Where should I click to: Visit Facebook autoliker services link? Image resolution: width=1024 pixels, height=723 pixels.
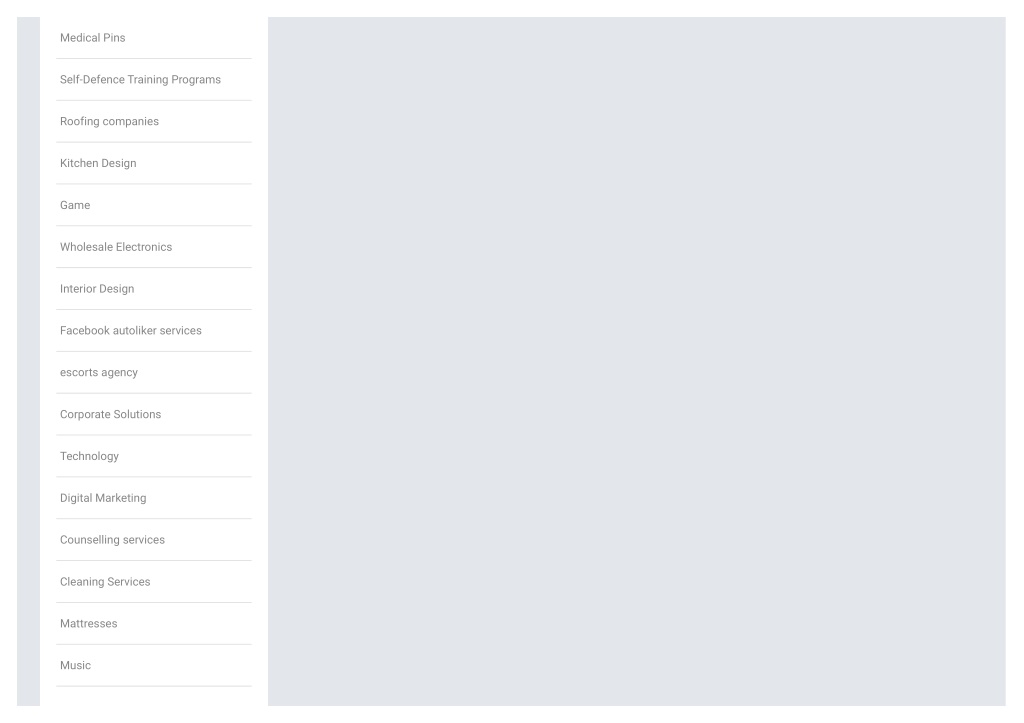(x=131, y=330)
